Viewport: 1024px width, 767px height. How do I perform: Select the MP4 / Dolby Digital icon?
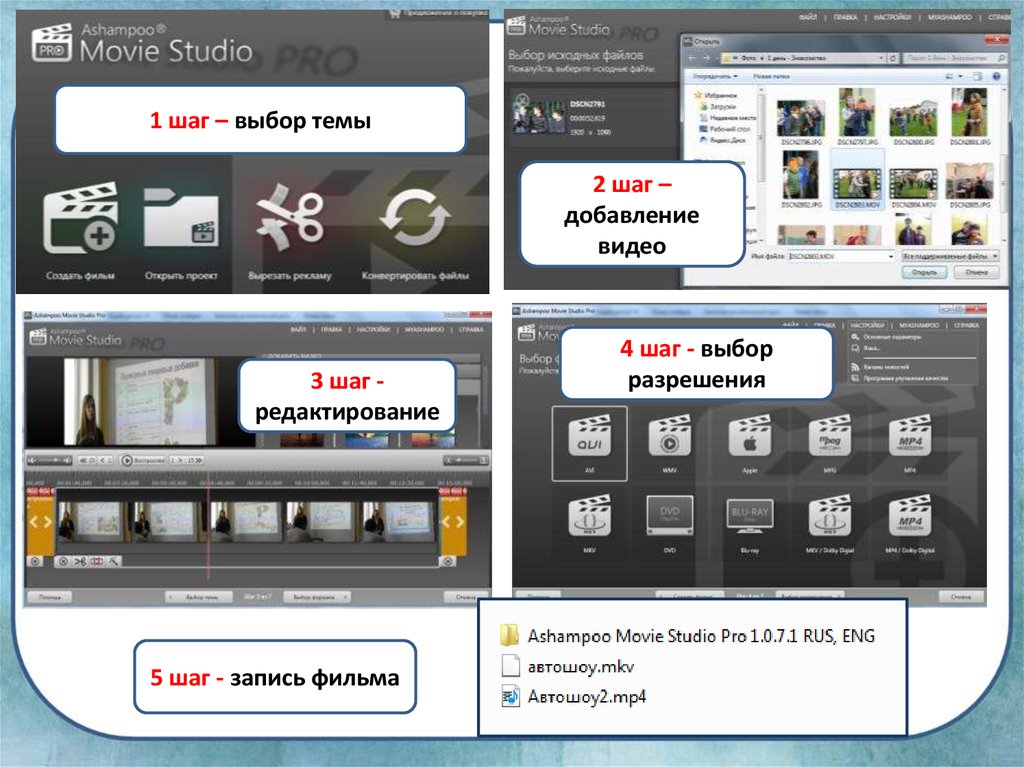click(910, 516)
